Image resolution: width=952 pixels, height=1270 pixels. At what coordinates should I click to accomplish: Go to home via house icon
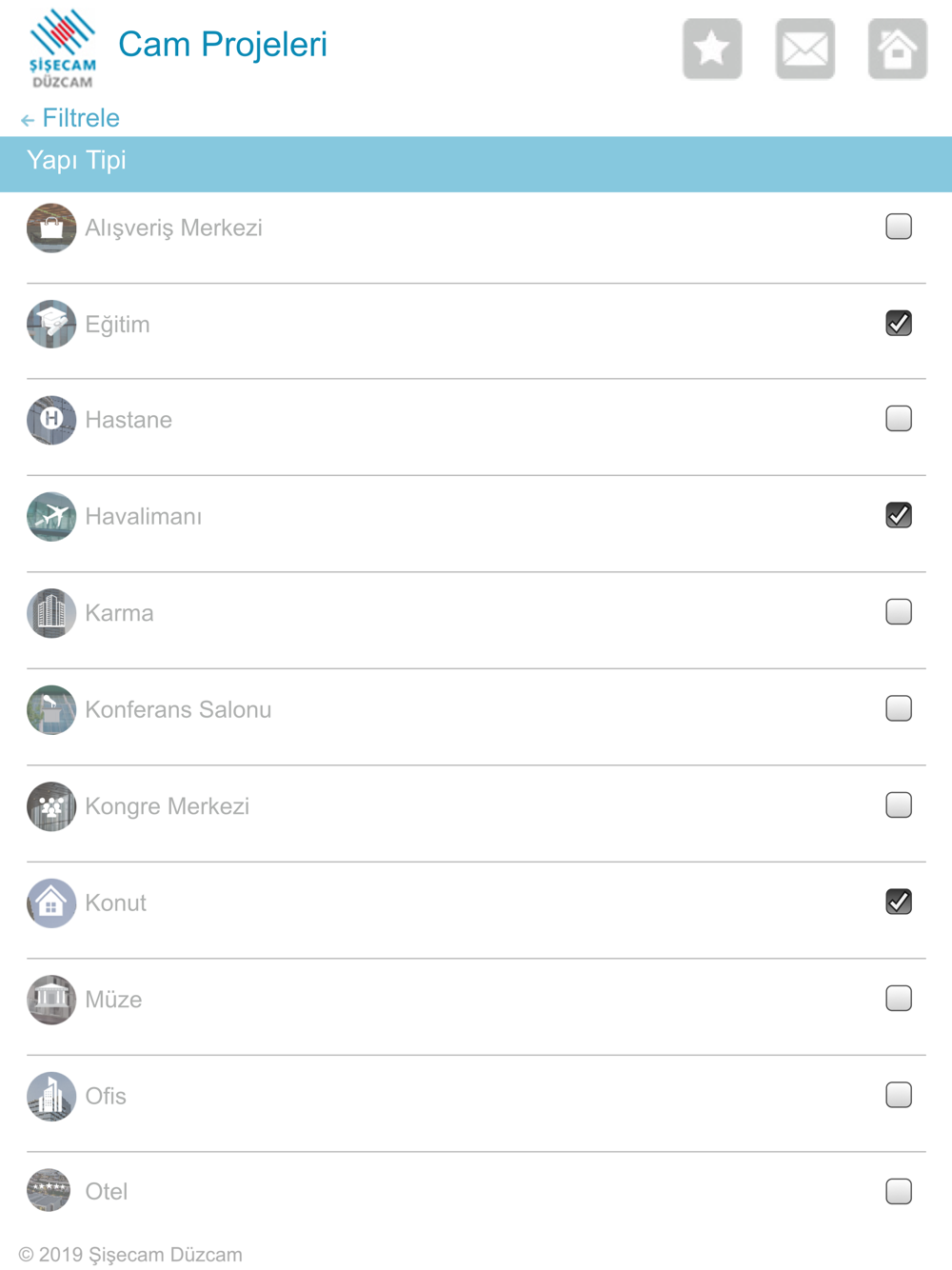point(898,49)
